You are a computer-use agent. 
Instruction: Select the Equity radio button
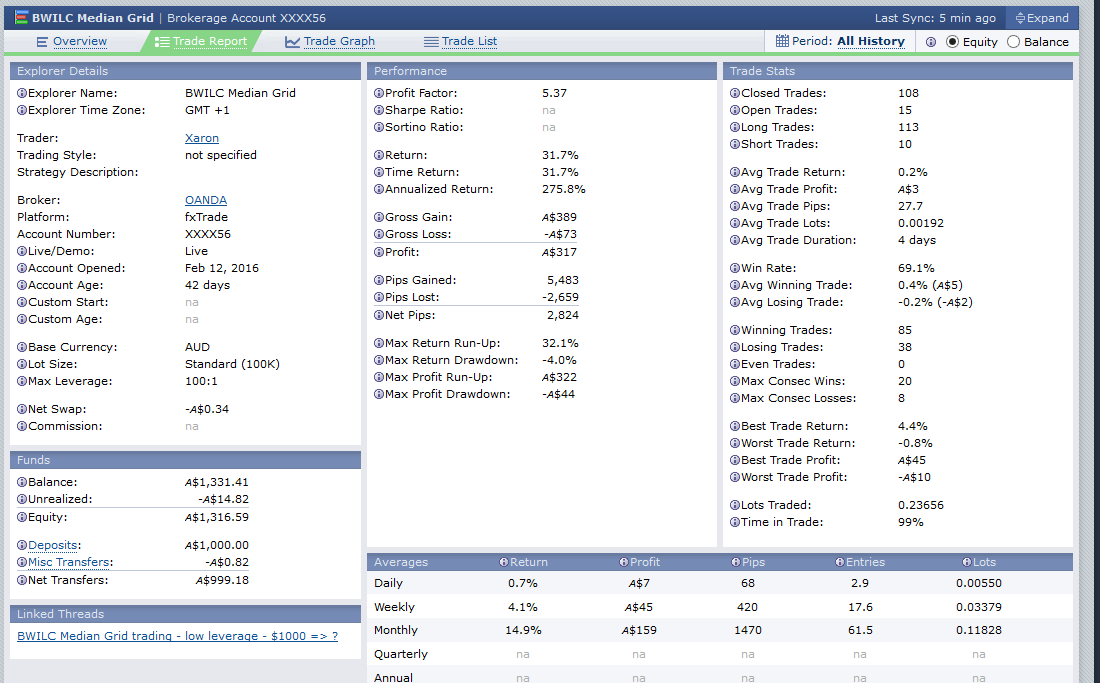952,42
